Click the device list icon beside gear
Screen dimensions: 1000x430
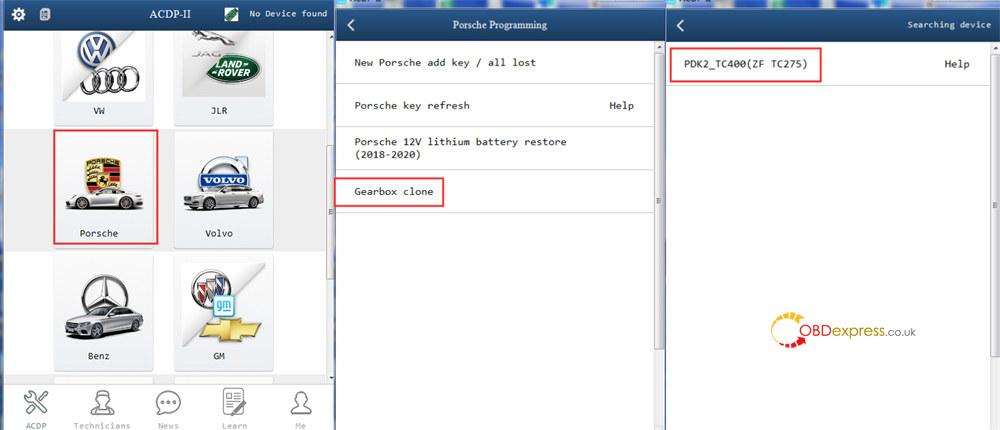point(45,14)
